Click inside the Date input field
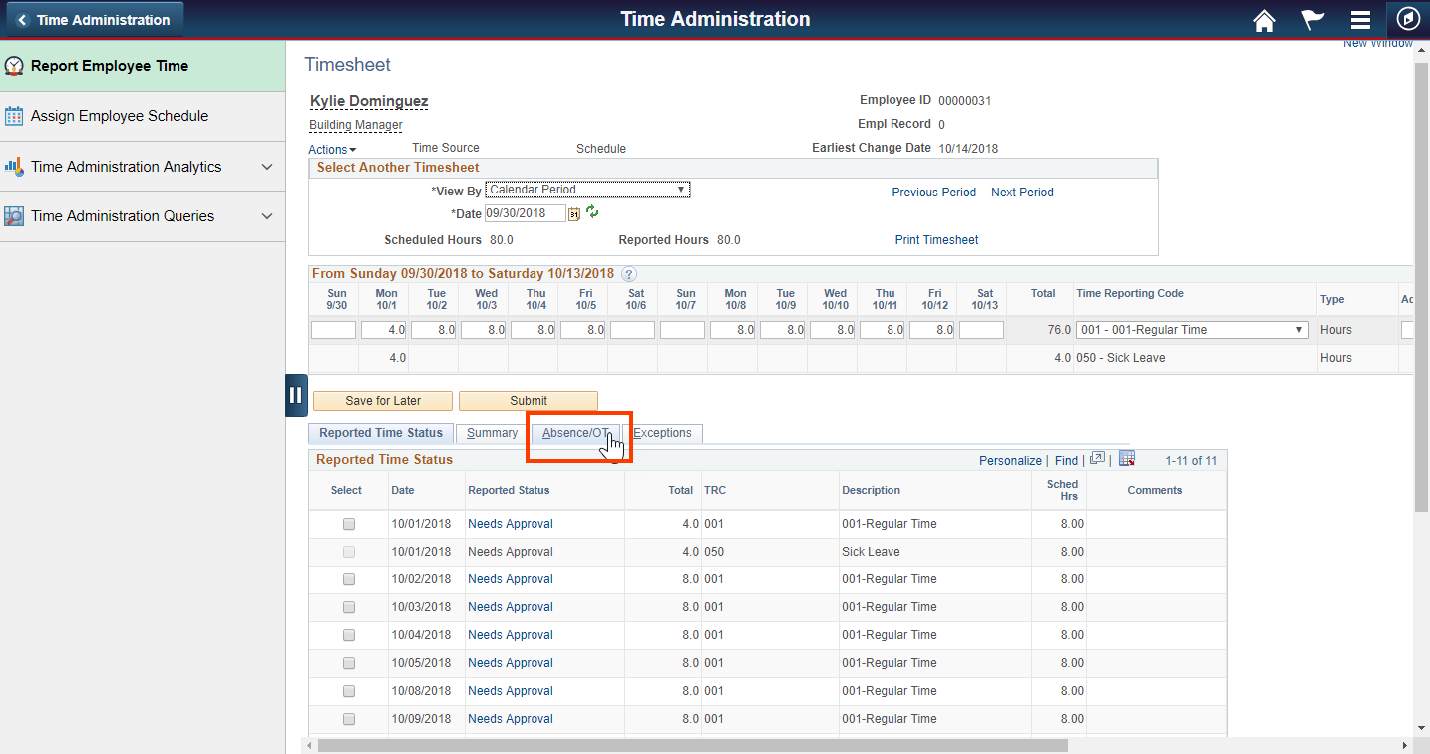1430x754 pixels. [523, 213]
